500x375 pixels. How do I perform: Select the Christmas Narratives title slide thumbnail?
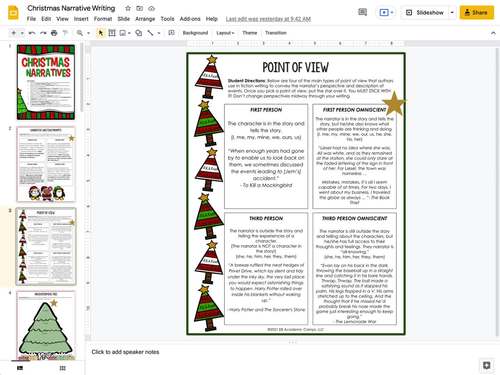pos(46,82)
